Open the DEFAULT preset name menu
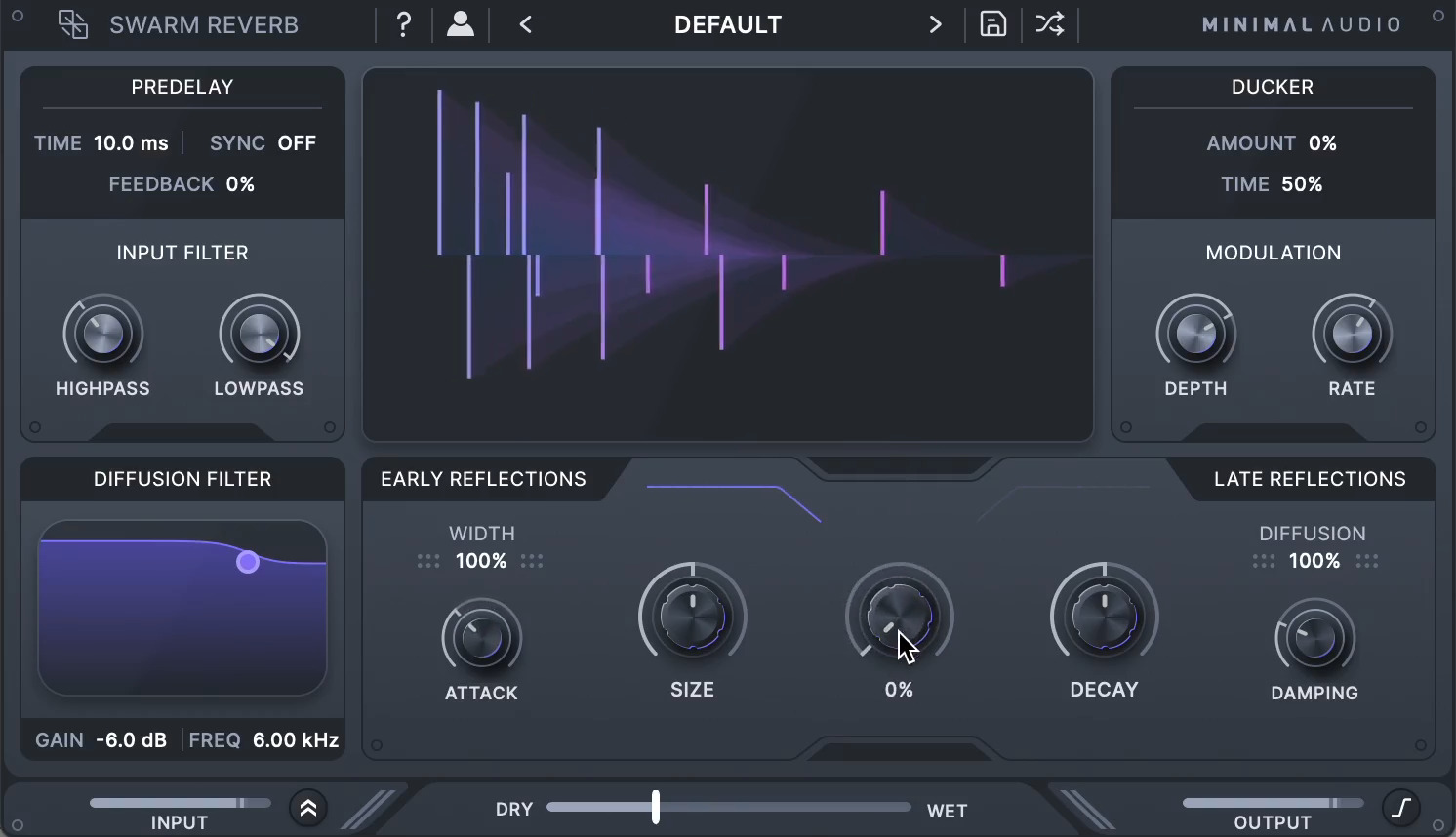The image size is (1456, 837). tap(728, 24)
